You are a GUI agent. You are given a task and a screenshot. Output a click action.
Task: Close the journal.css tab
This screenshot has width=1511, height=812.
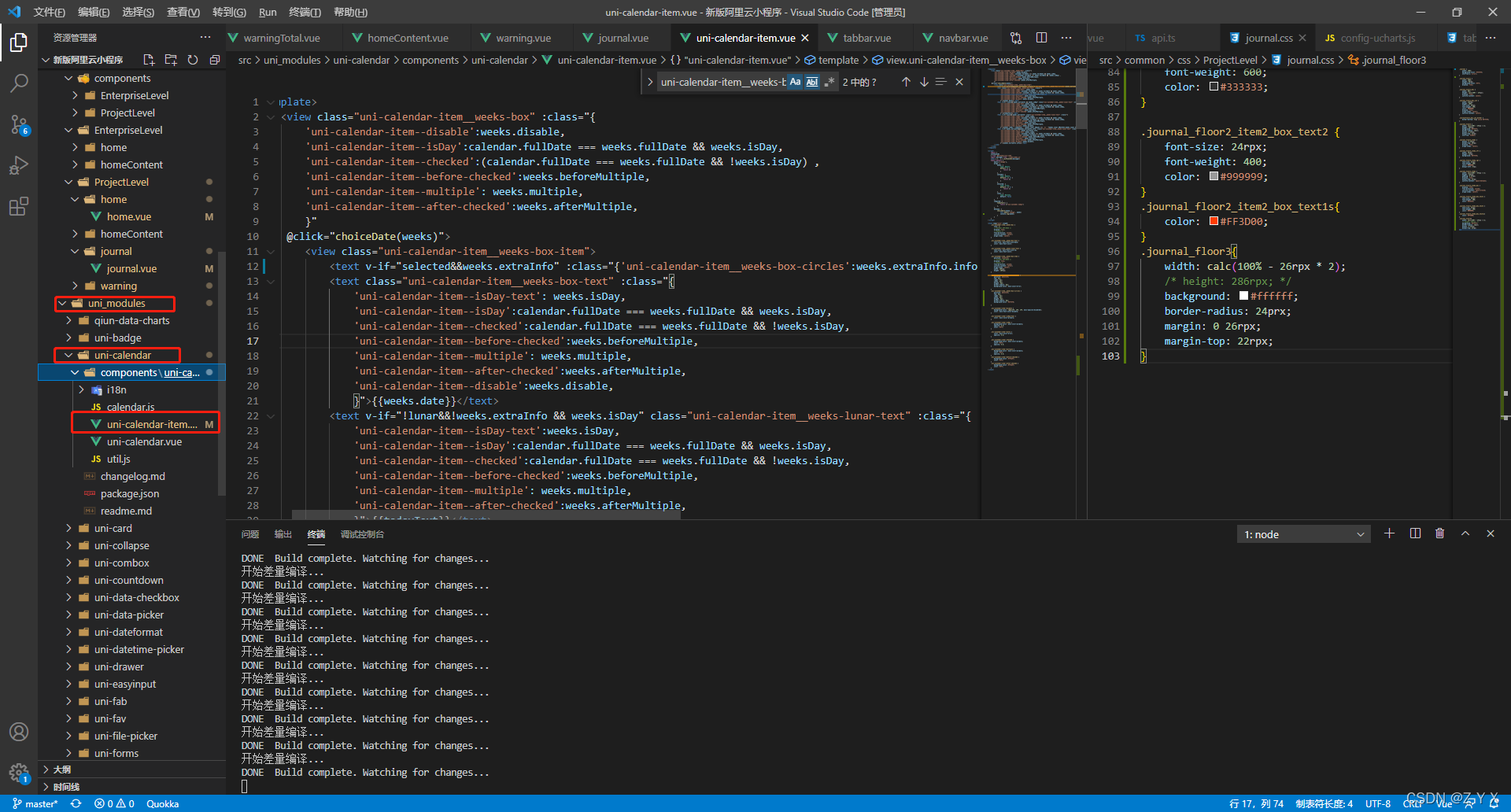click(1302, 38)
